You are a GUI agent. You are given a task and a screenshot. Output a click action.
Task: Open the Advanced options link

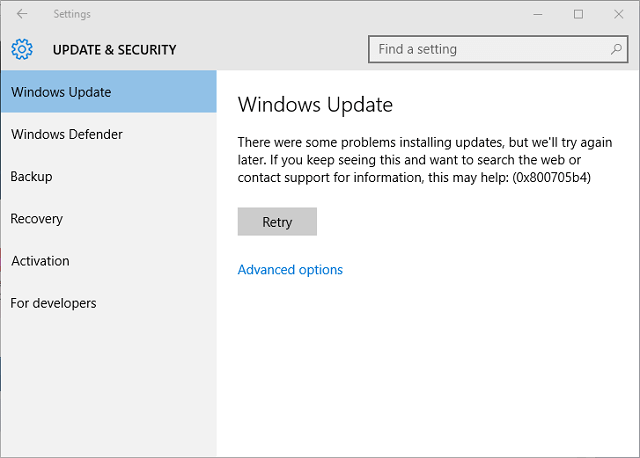click(x=290, y=270)
